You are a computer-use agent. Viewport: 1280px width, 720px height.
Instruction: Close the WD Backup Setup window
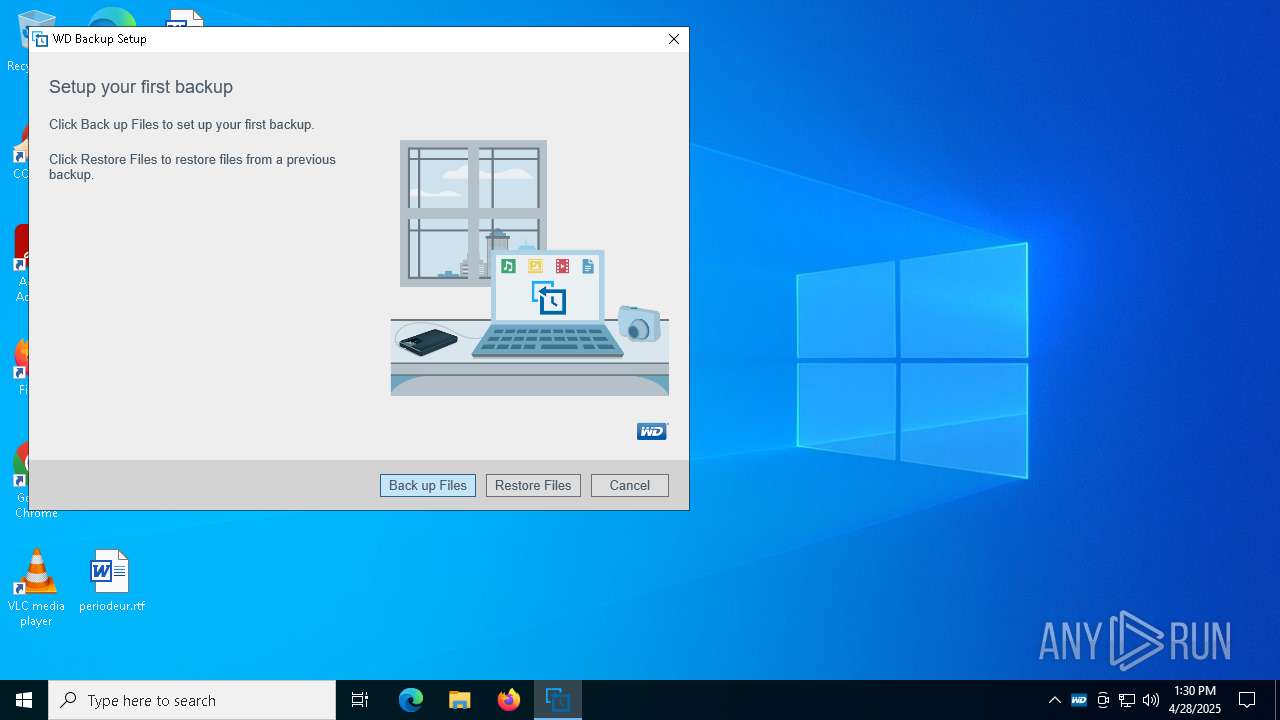[x=674, y=39]
